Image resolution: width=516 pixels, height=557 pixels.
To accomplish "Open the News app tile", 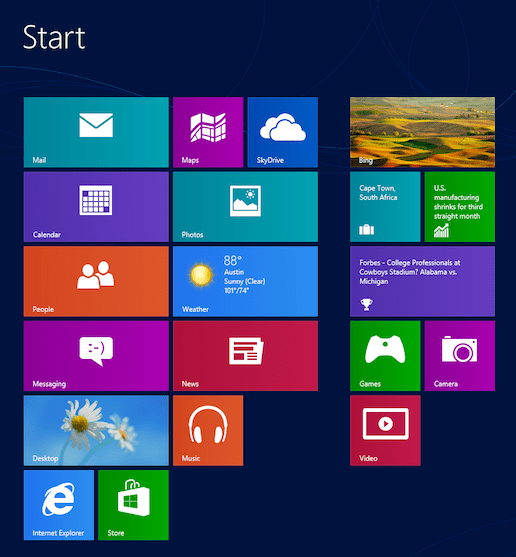I will (x=245, y=356).
